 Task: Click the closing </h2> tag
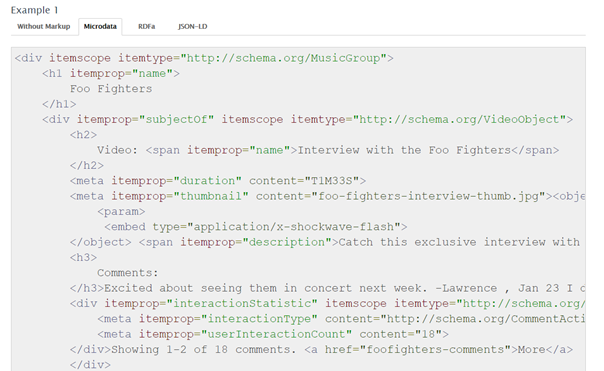[87, 165]
